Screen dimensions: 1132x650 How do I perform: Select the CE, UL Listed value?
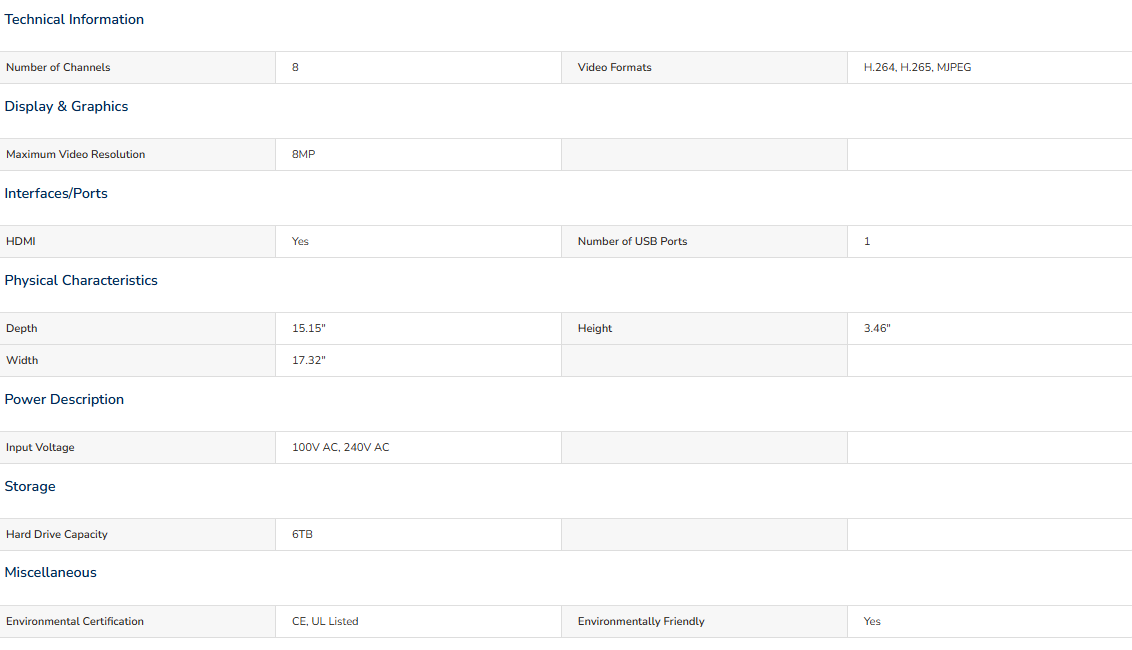[325, 621]
